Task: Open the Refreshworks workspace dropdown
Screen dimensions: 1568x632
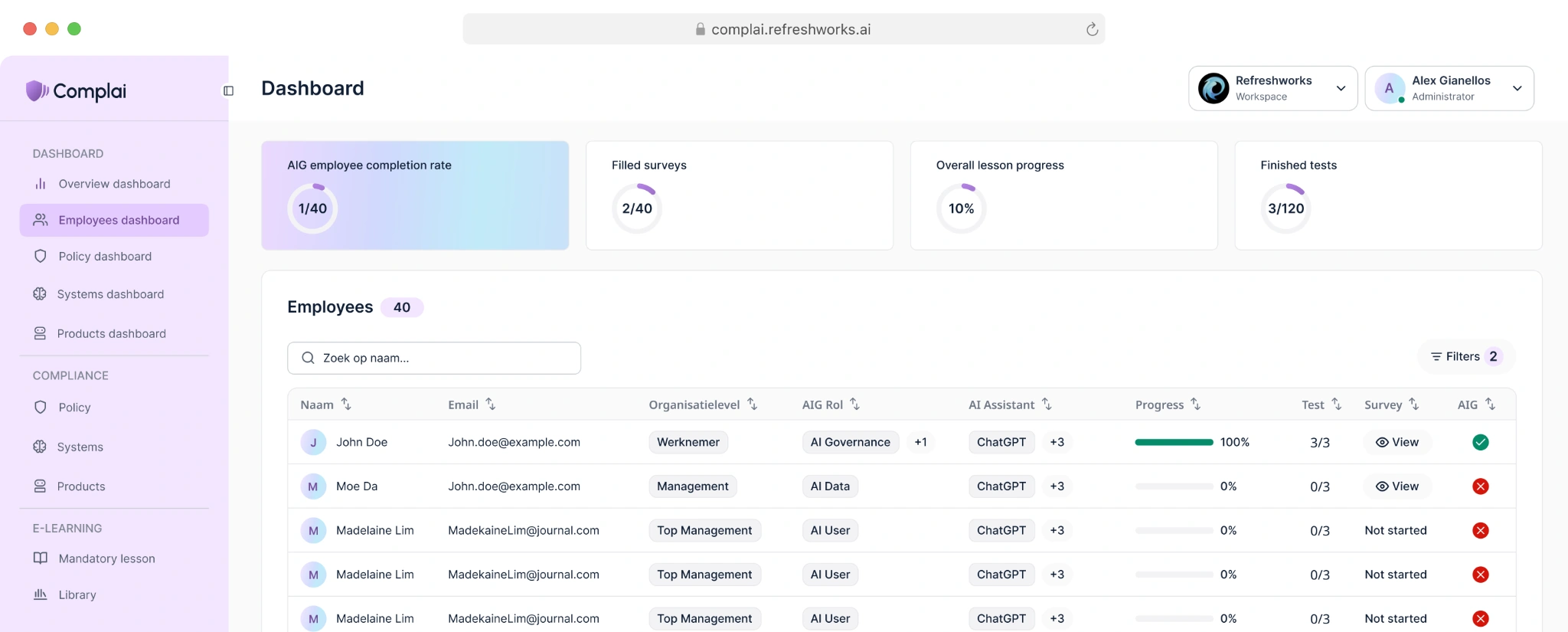Action: (x=1341, y=88)
